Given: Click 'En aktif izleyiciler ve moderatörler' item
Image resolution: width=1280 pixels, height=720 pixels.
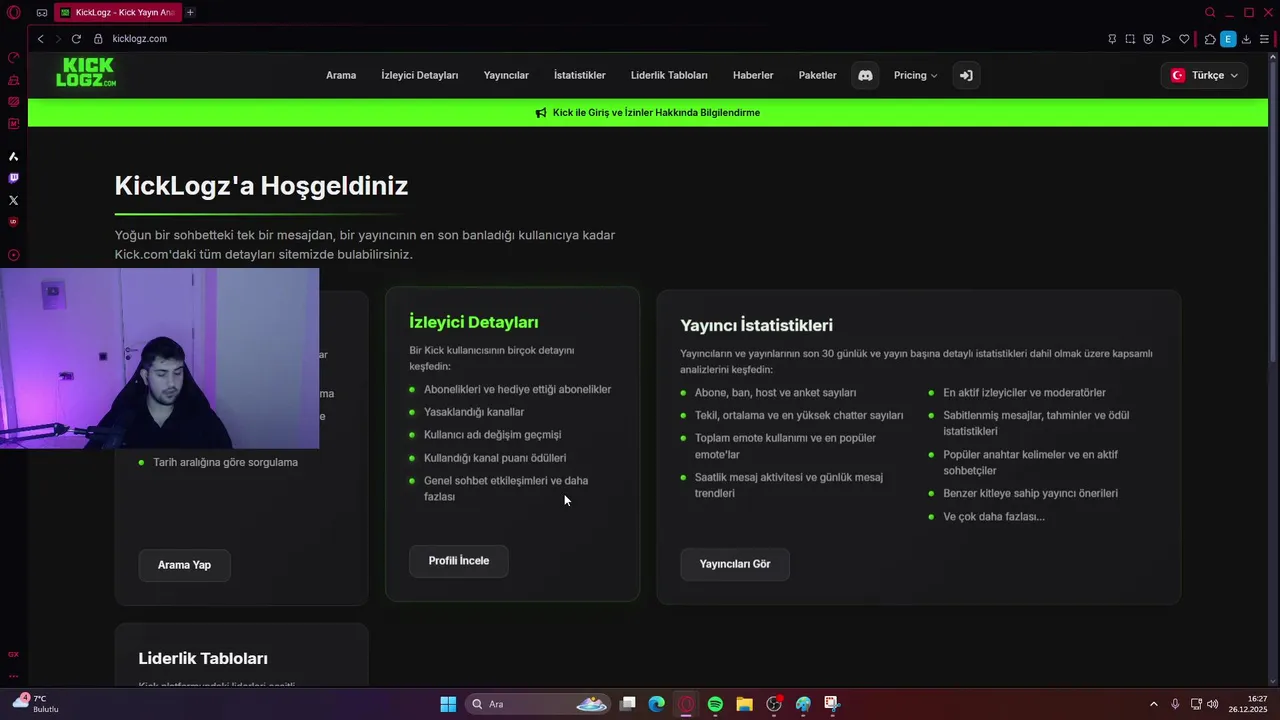Looking at the screenshot, I should 1024,393.
